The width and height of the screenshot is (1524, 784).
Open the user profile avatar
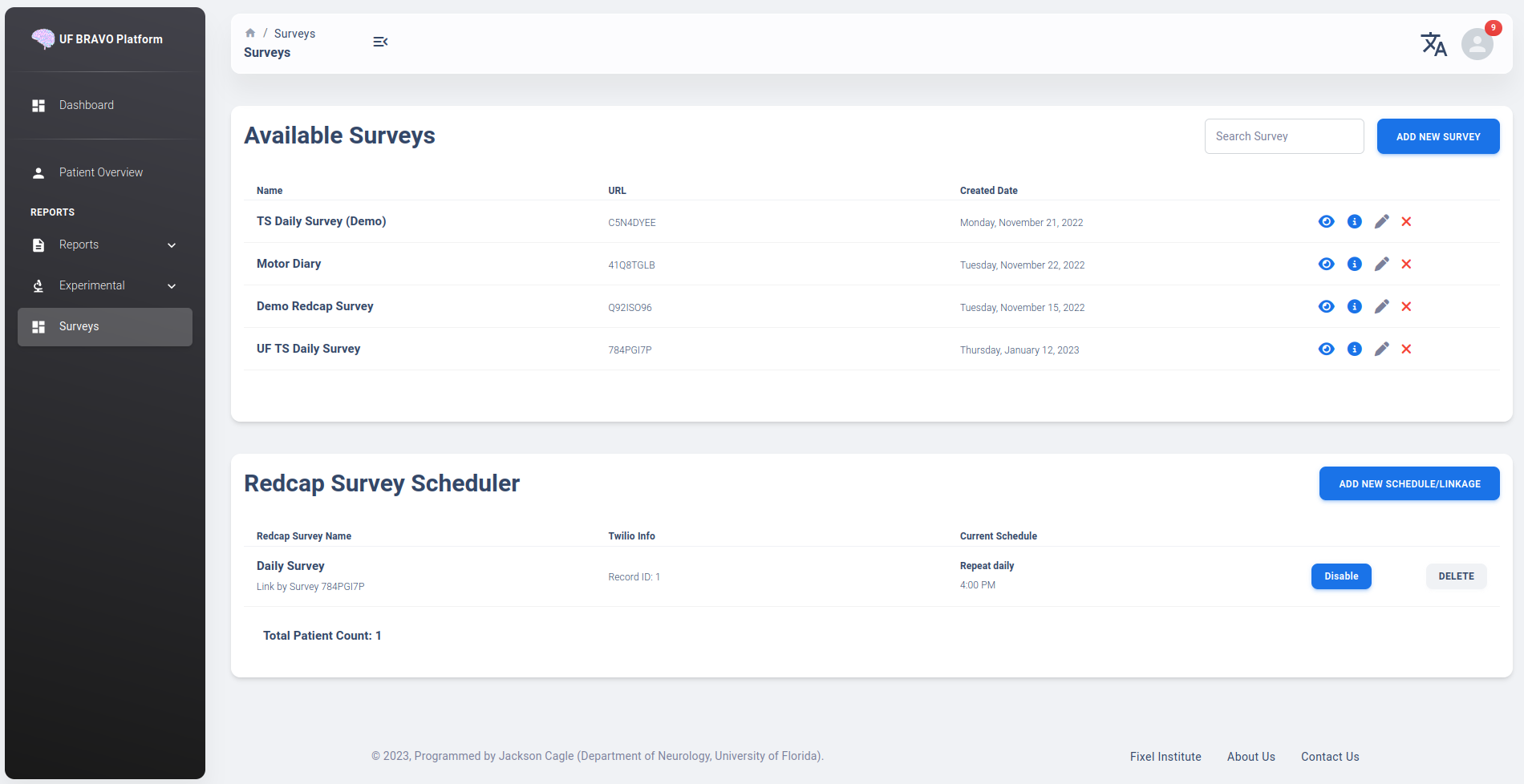[1477, 44]
